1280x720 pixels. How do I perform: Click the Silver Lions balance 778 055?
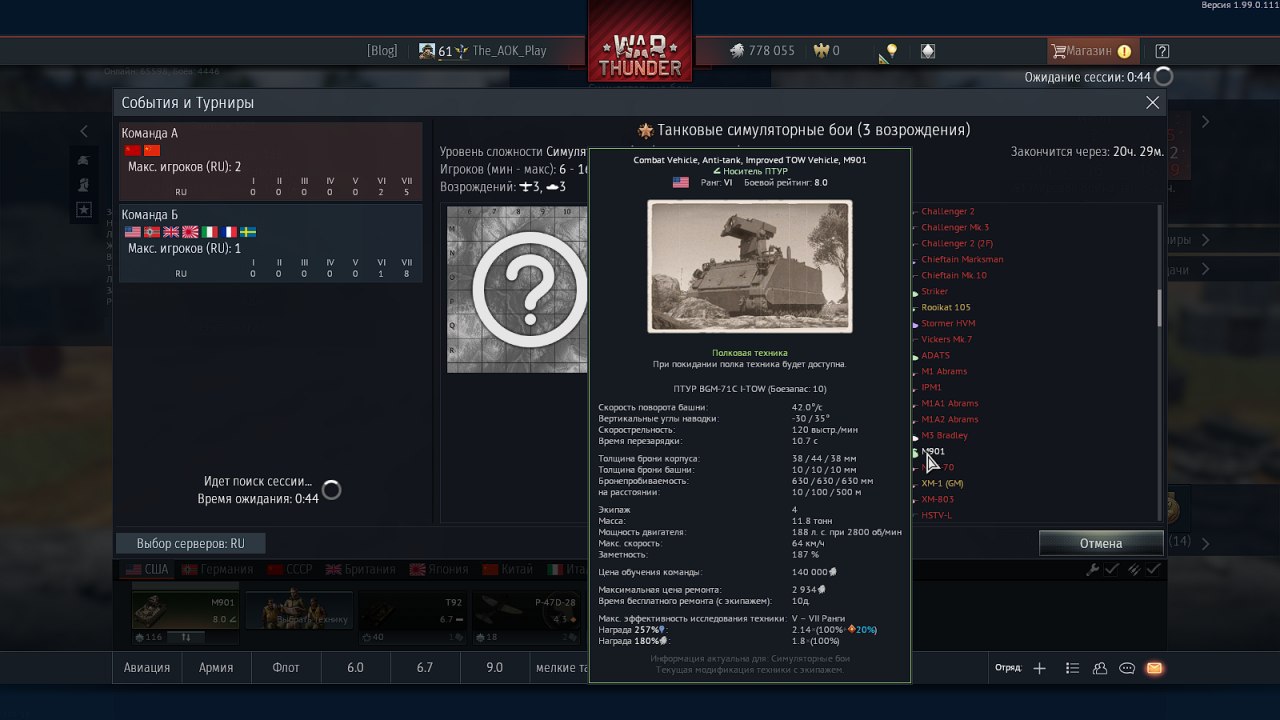pyautogui.click(x=762, y=51)
